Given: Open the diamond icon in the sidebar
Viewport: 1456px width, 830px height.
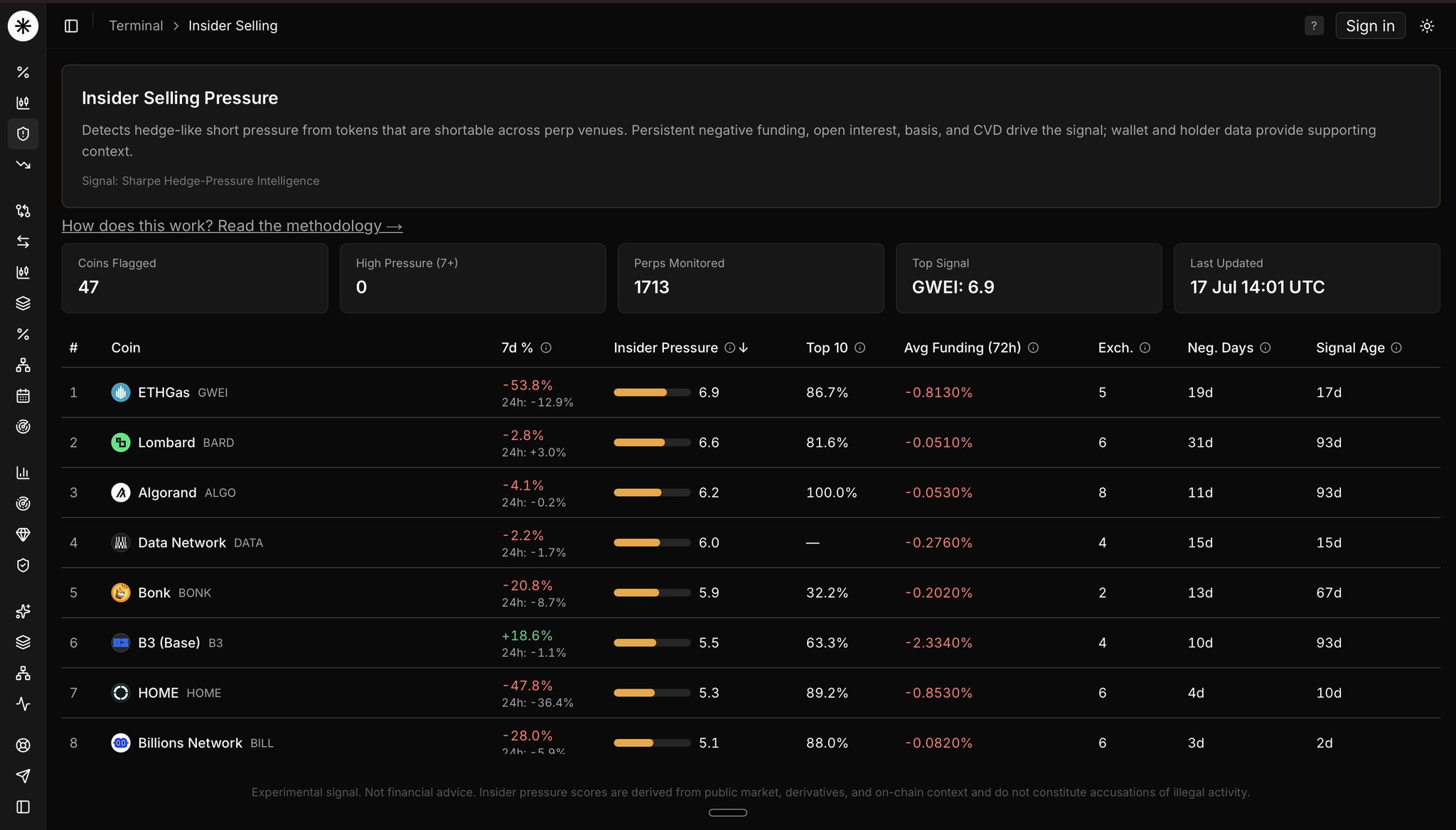Looking at the screenshot, I should [23, 534].
